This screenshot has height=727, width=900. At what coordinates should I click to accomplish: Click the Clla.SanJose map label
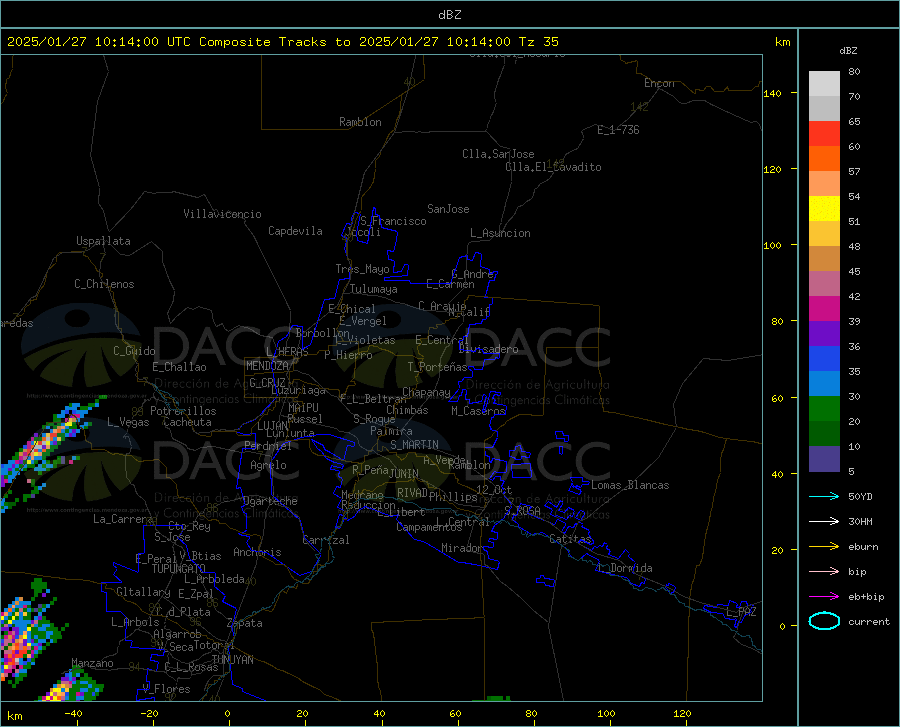tap(498, 154)
